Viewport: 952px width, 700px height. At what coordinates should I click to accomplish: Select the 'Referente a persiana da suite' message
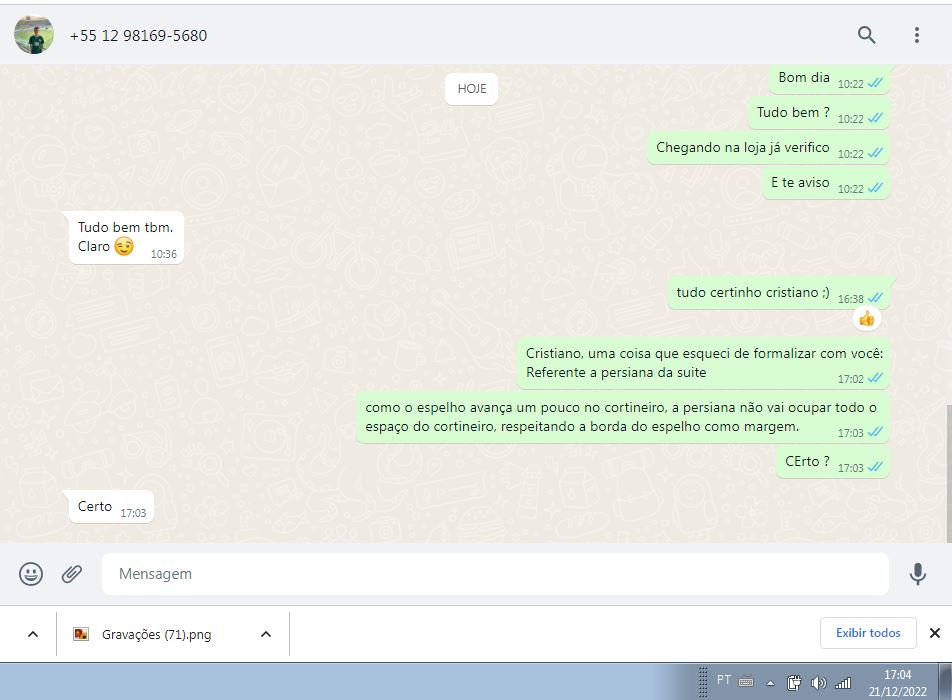tap(703, 364)
